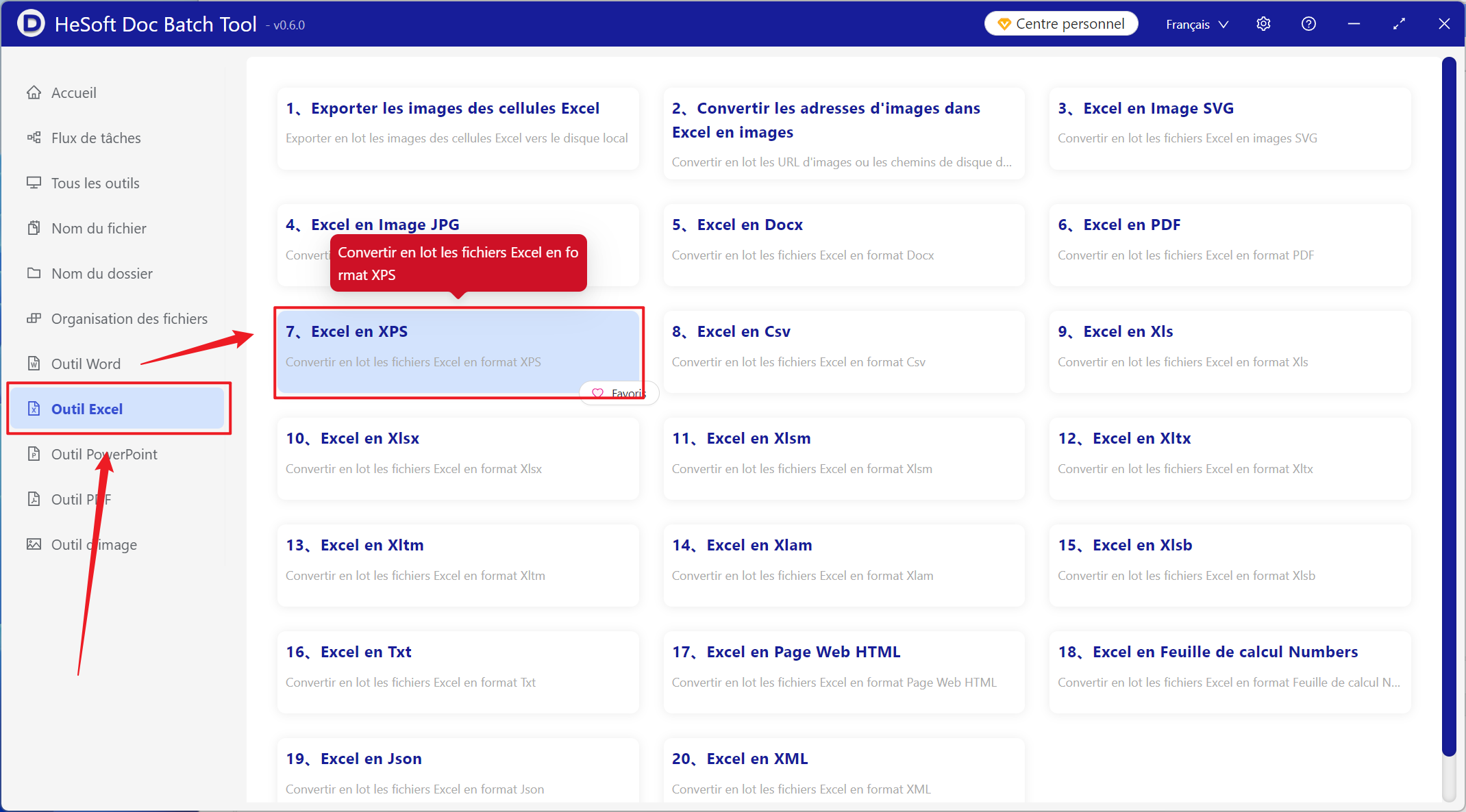Viewport: 1466px width, 812px height.
Task: Click the Outil Word document icon
Action: (x=34, y=364)
